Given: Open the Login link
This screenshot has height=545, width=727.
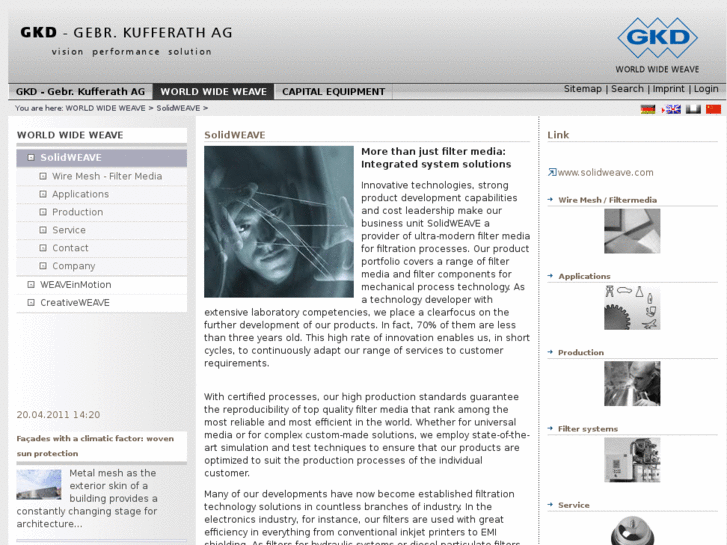Looking at the screenshot, I should tap(706, 89).
